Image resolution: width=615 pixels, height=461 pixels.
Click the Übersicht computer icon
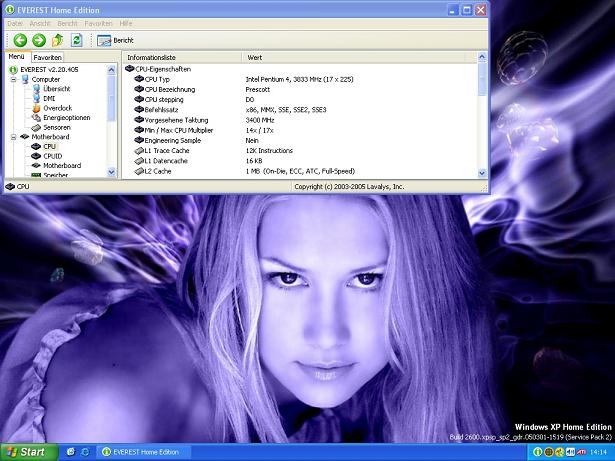click(x=36, y=89)
